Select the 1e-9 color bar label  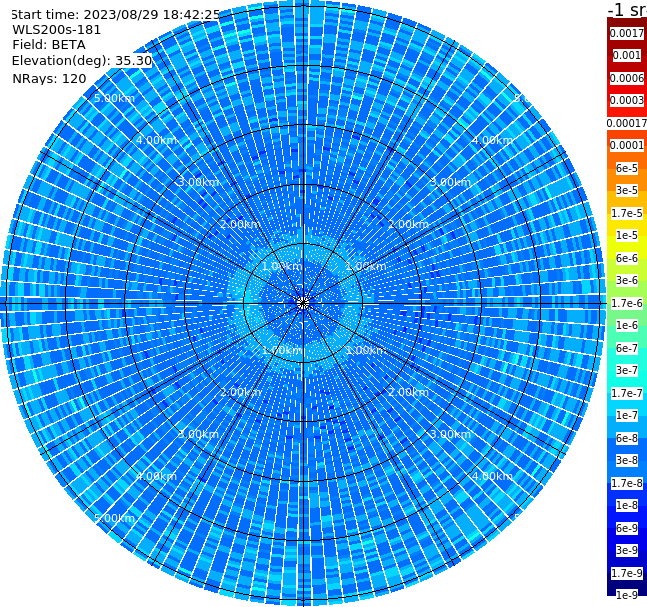click(627, 595)
